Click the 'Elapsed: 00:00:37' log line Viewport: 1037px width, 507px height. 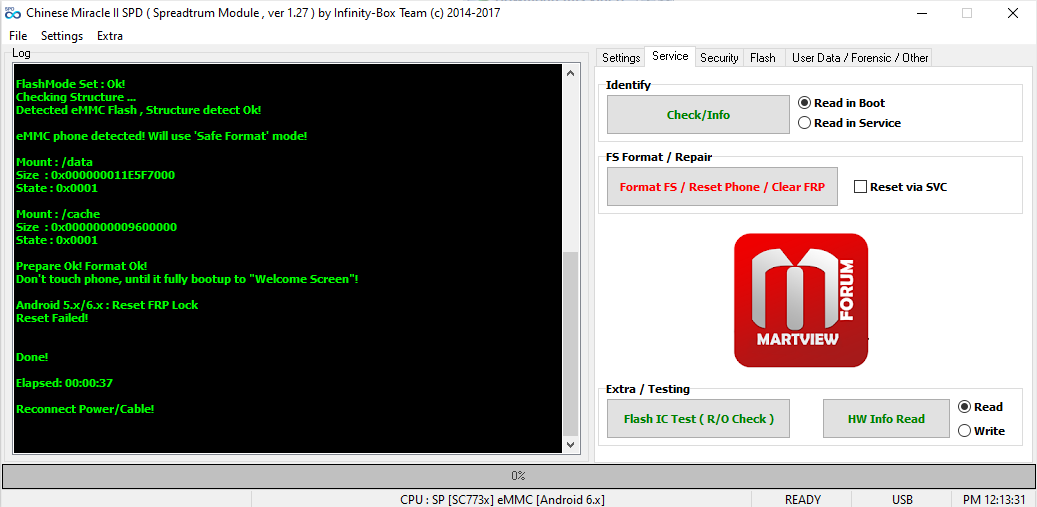62,383
